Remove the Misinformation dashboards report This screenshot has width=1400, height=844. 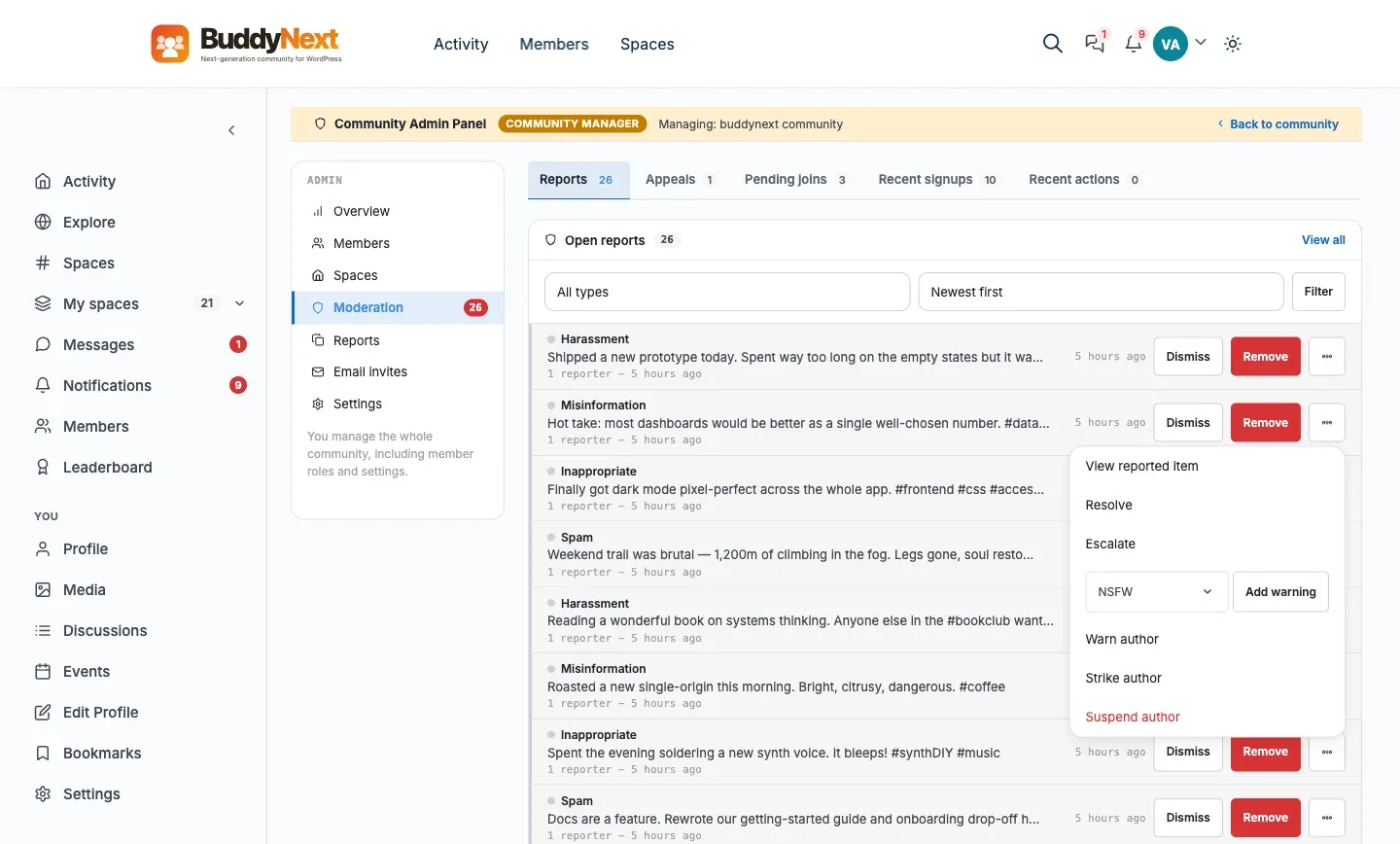pos(1265,423)
